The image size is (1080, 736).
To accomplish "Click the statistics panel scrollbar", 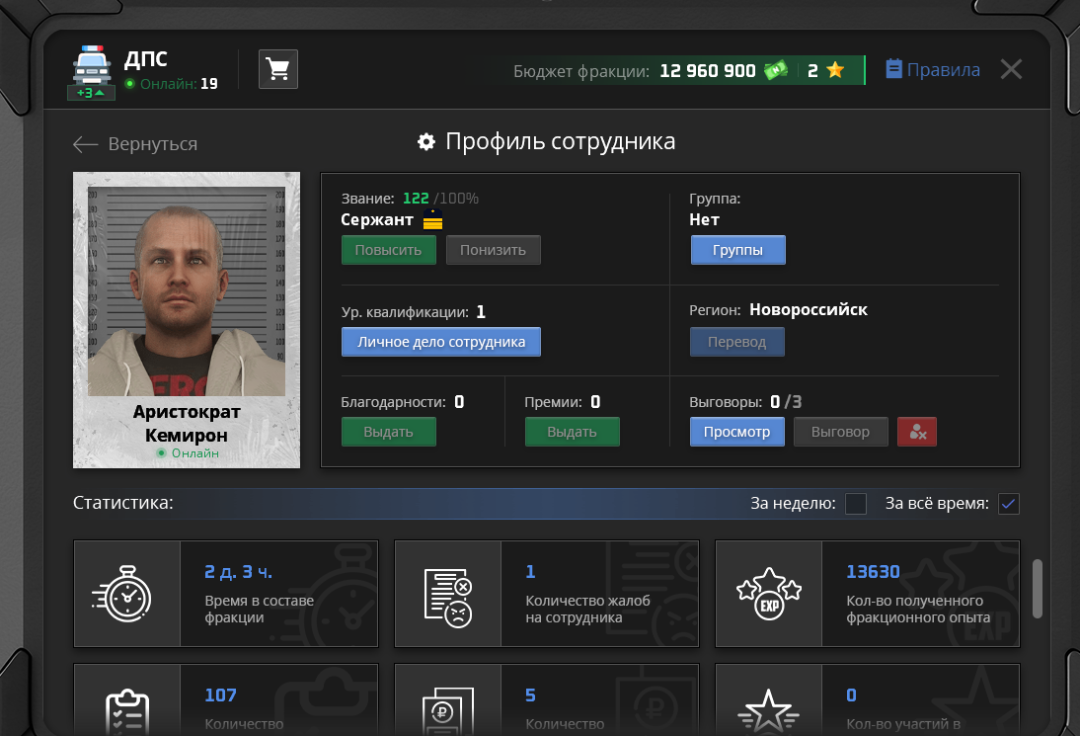I will coord(1037,589).
